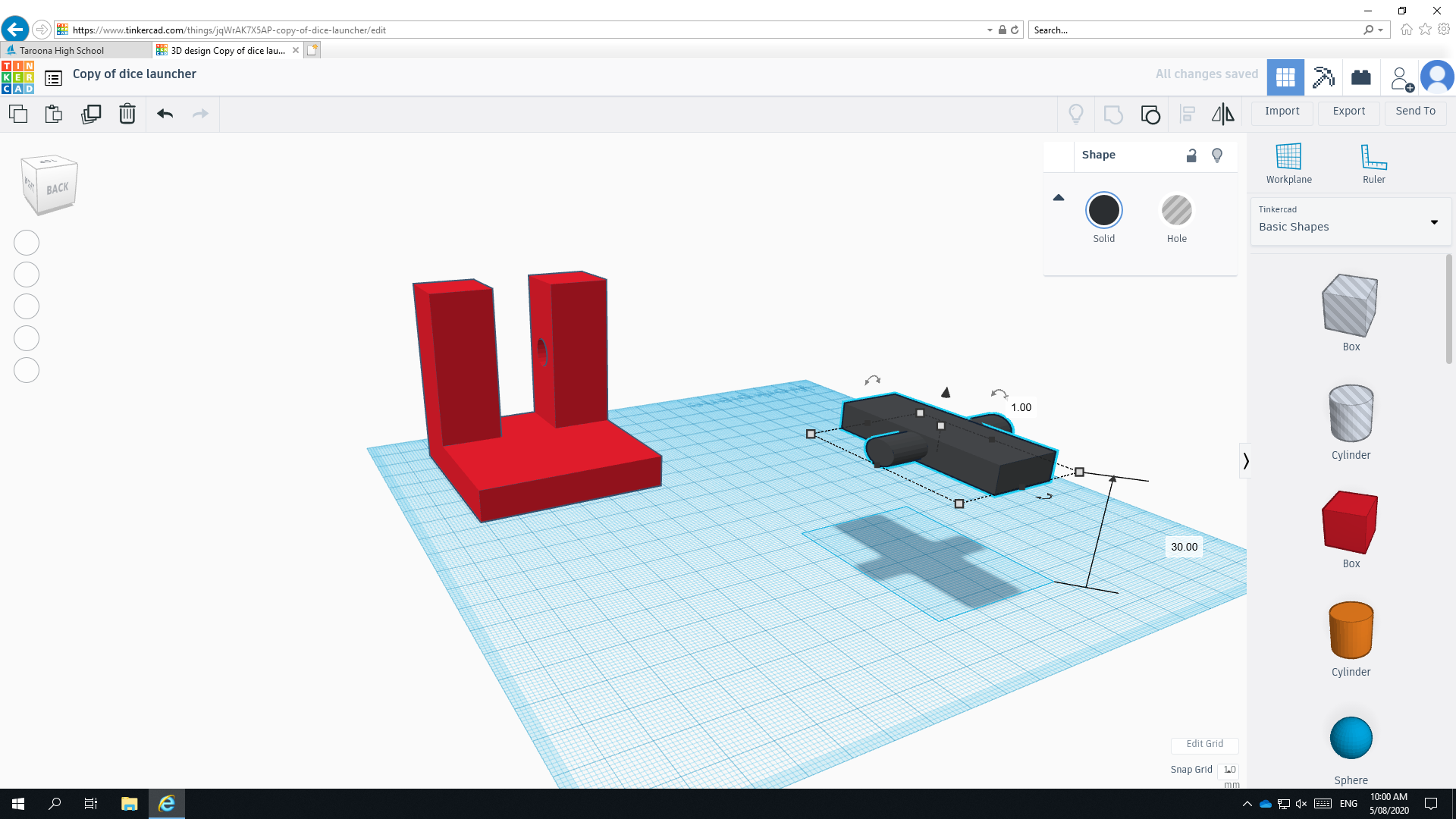Click the Send To button
Screen dimensions: 1456x819
click(x=1415, y=111)
